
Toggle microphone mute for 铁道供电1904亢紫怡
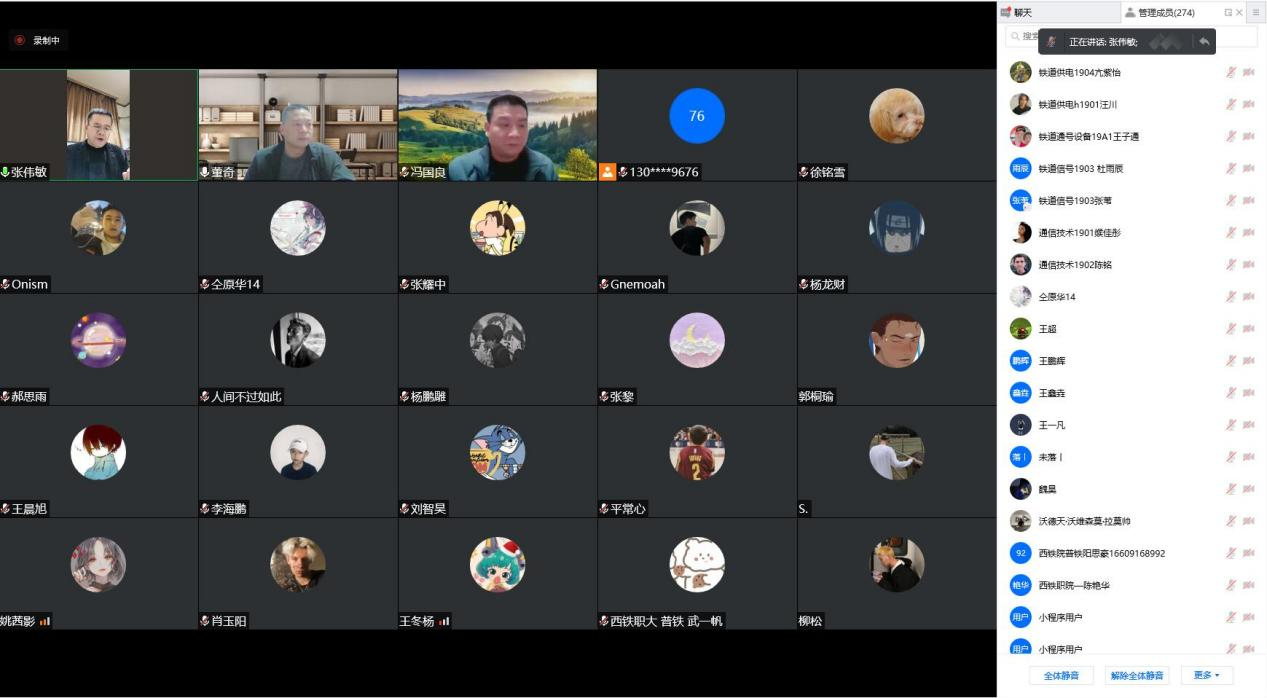[x=1231, y=73]
